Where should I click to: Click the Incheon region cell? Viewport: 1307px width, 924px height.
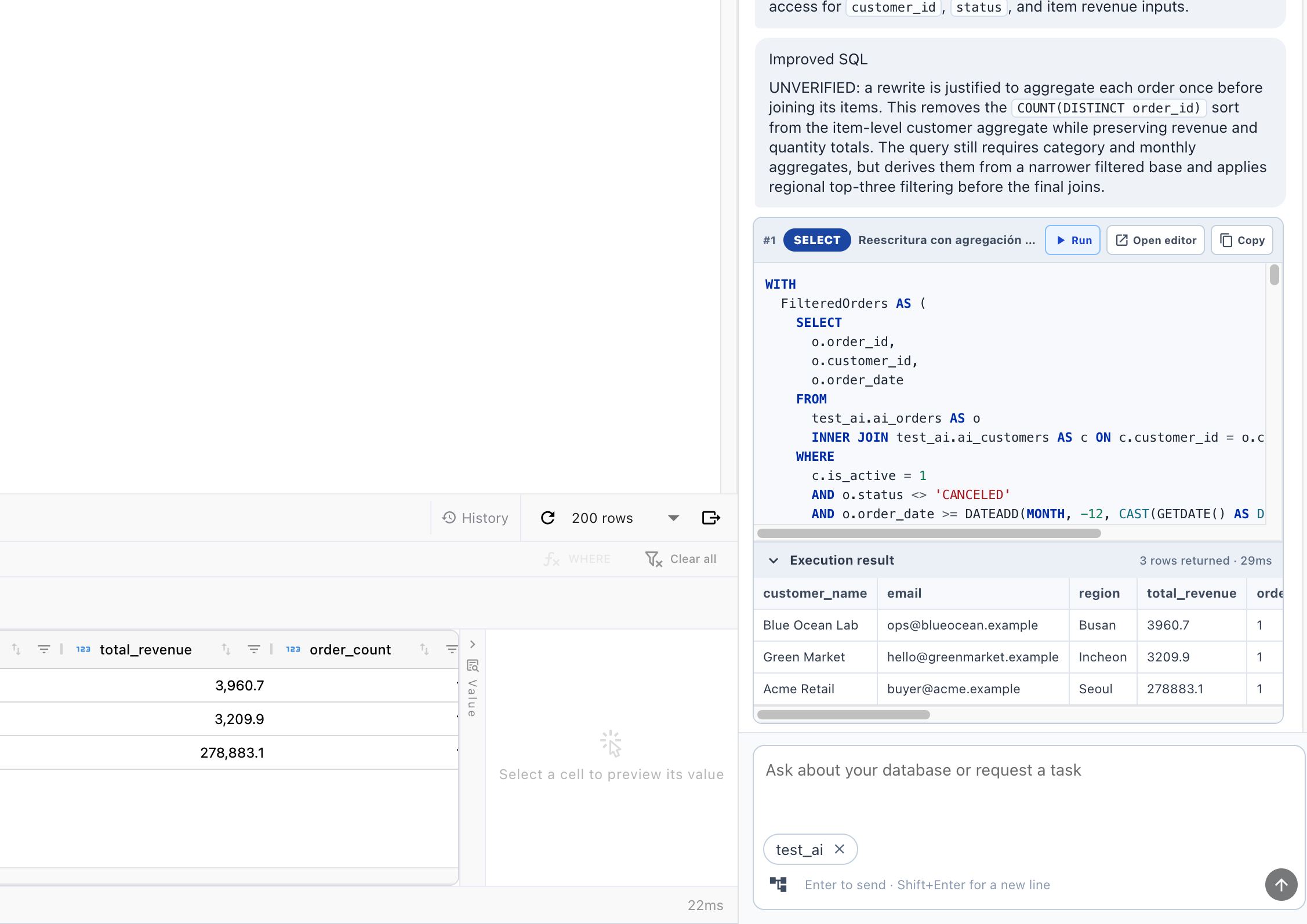pyautogui.click(x=1103, y=657)
